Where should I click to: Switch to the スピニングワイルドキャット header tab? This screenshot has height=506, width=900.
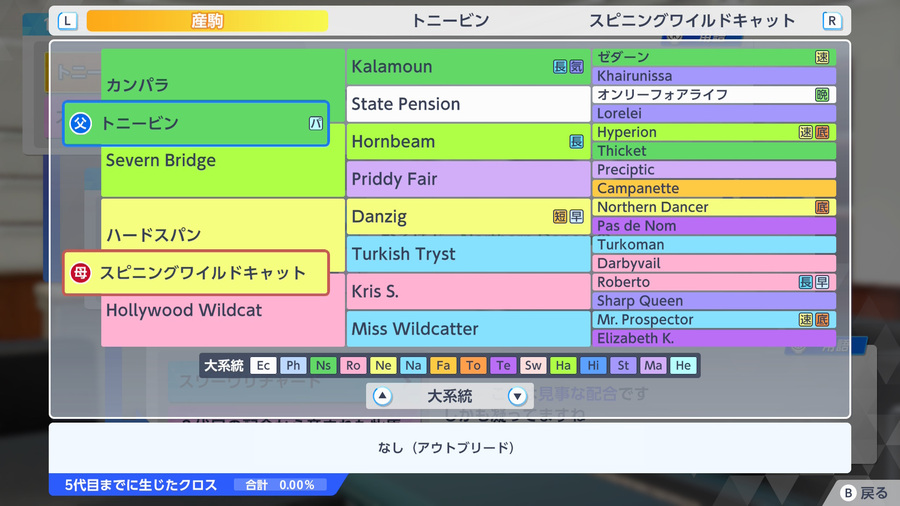click(x=692, y=21)
